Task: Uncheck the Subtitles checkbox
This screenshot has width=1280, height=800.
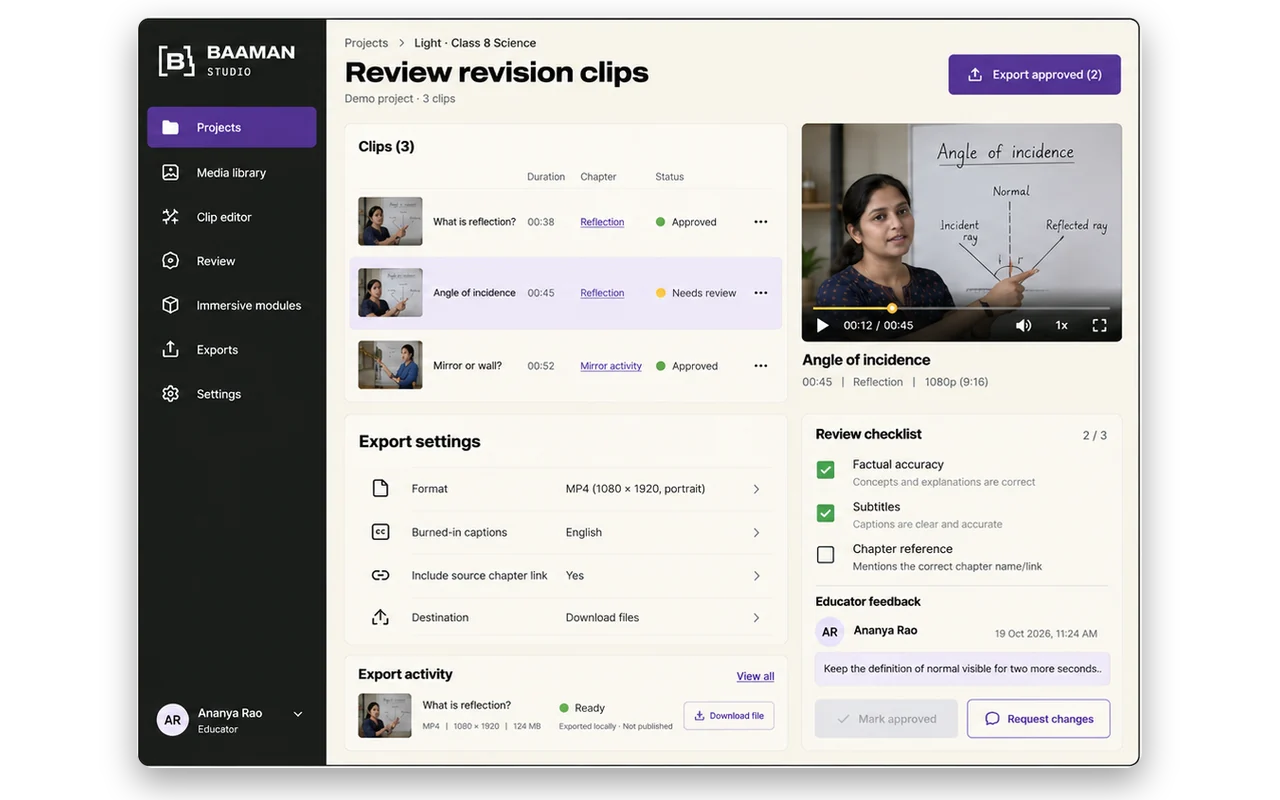Action: (x=825, y=513)
